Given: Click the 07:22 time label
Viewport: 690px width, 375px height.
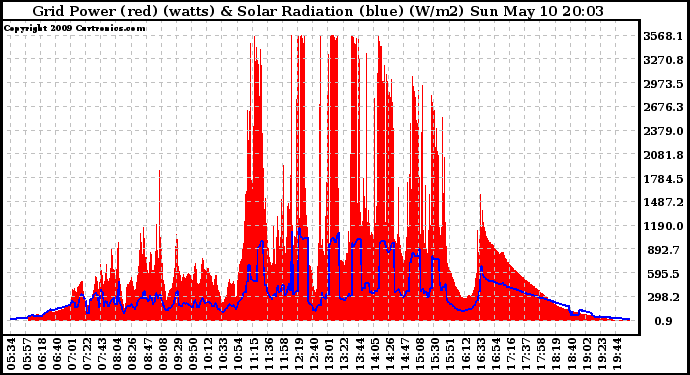Looking at the screenshot, I should pyautogui.click(x=87, y=353).
